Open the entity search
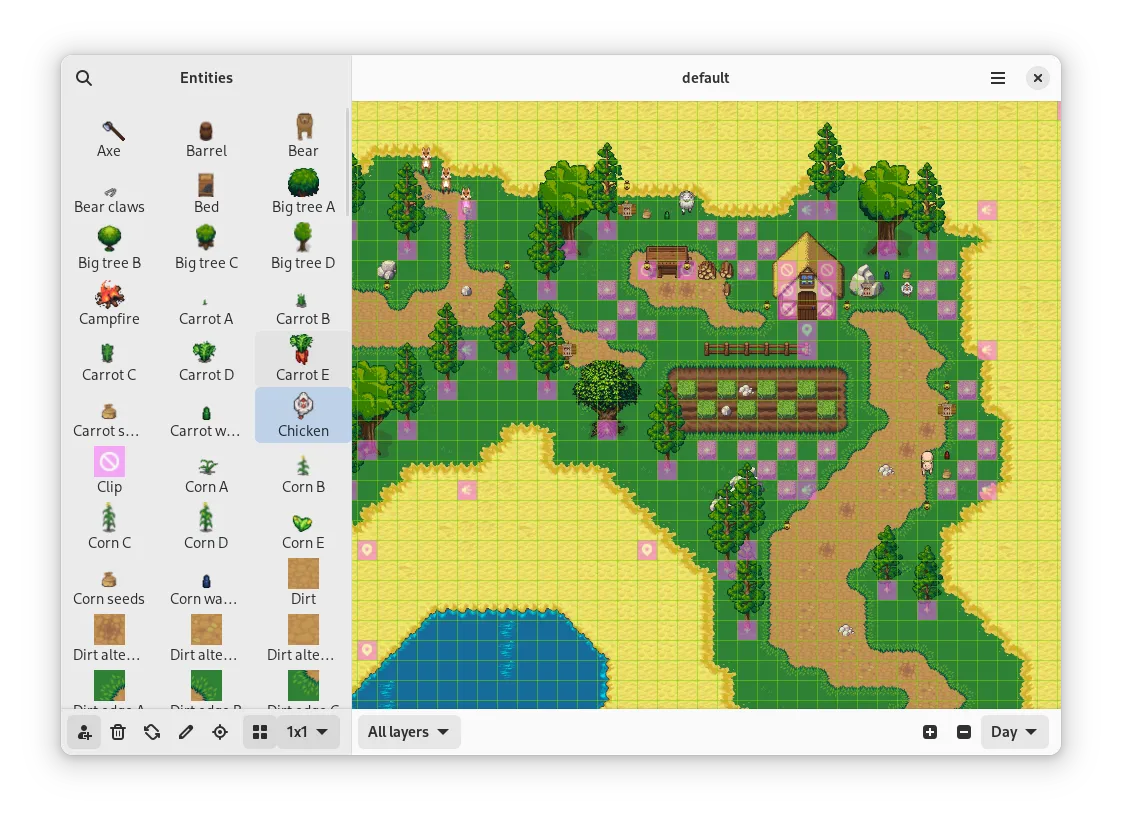Image resolution: width=1122 pixels, height=822 pixels. pyautogui.click(x=84, y=78)
